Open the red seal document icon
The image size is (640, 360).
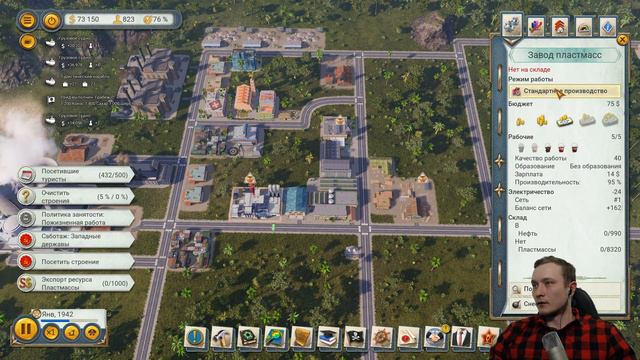pos(408,338)
